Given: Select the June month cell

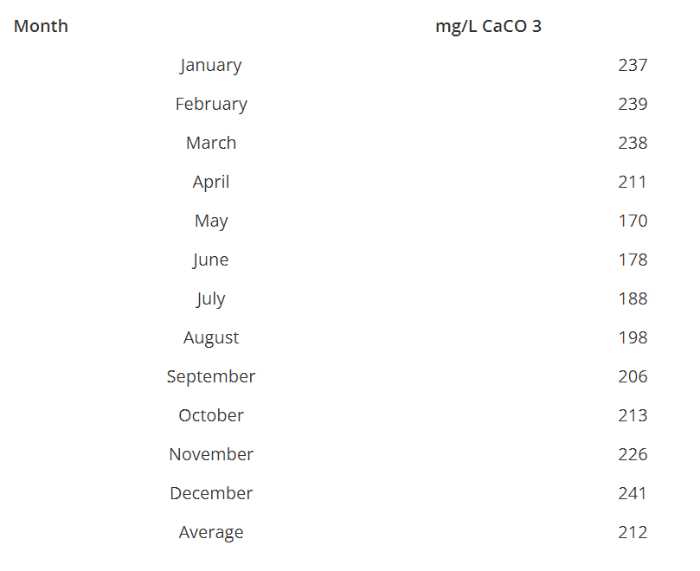Looking at the screenshot, I should [211, 260].
